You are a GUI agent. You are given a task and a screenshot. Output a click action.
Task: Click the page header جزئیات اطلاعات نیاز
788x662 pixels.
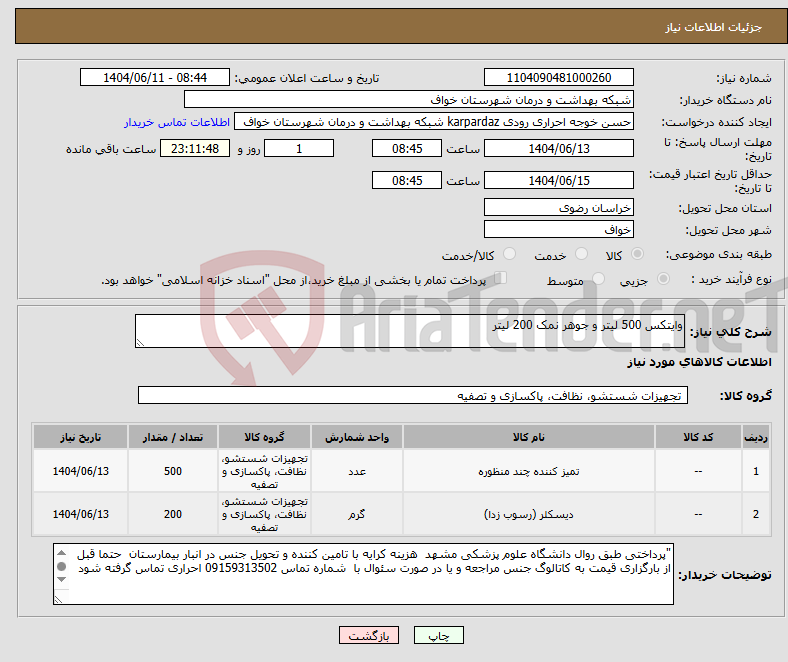pyautogui.click(x=714, y=27)
